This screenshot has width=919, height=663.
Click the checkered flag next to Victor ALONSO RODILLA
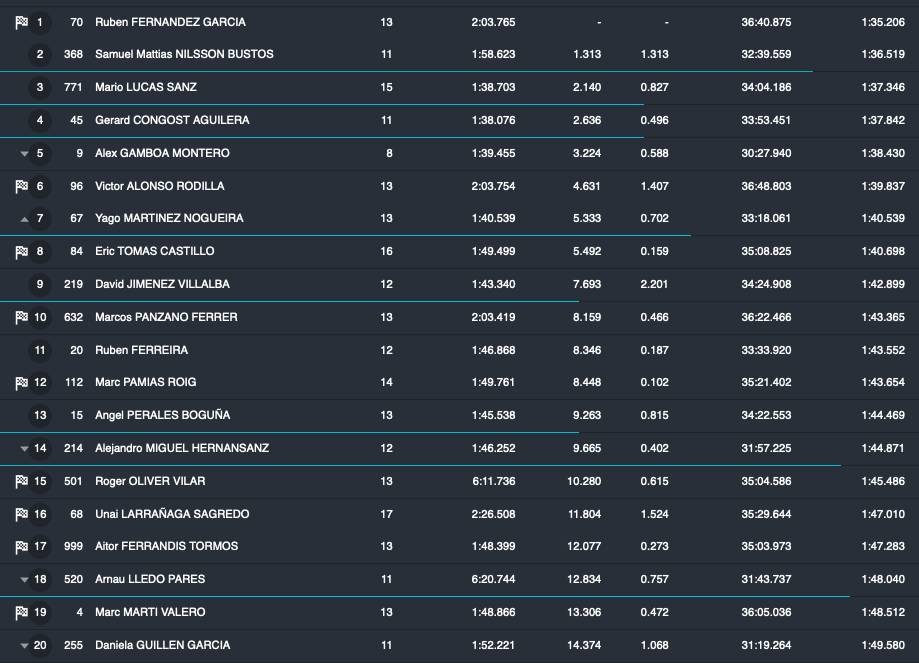pyautogui.click(x=21, y=186)
